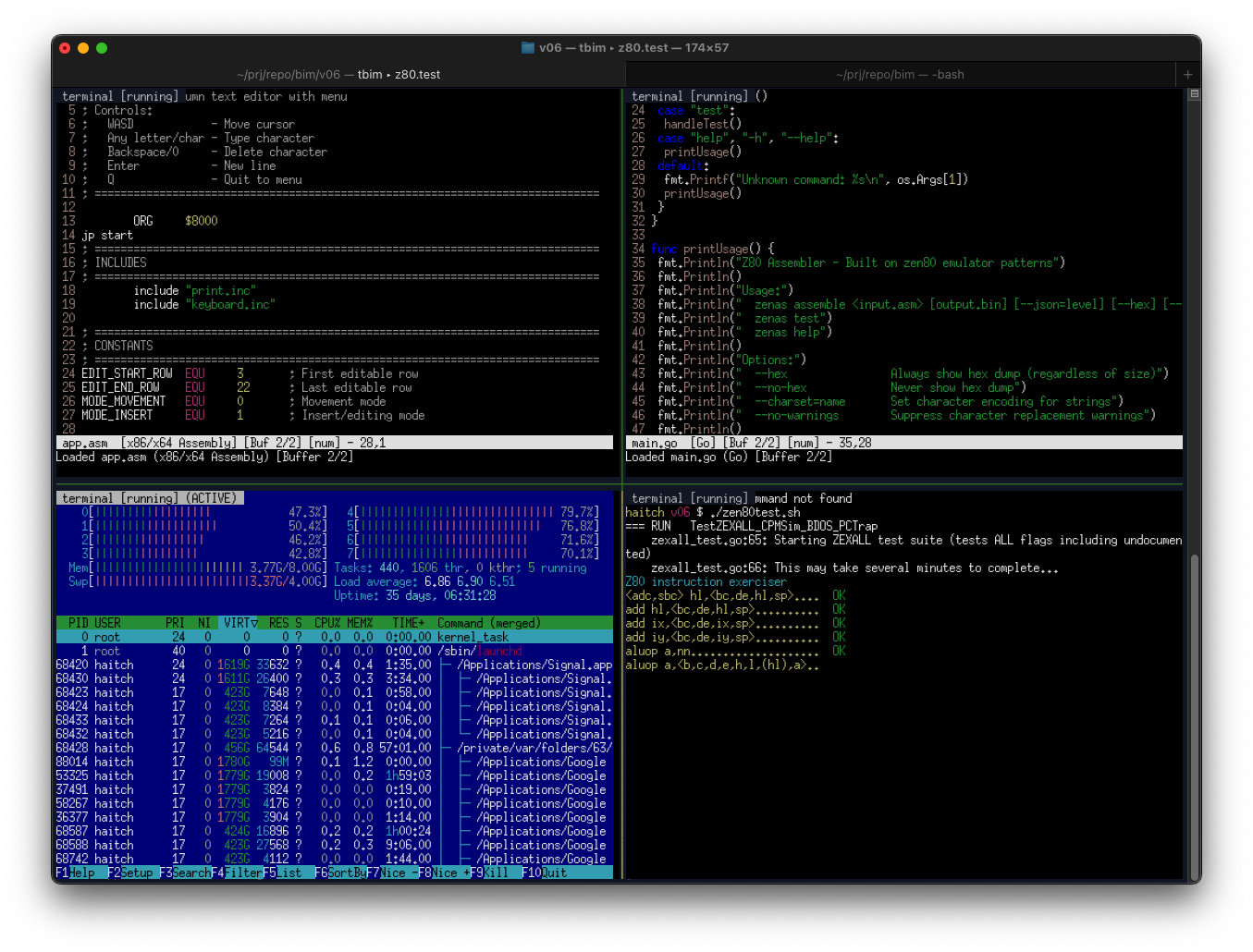Open F2 Setup in the htop footer

pyautogui.click(x=137, y=873)
